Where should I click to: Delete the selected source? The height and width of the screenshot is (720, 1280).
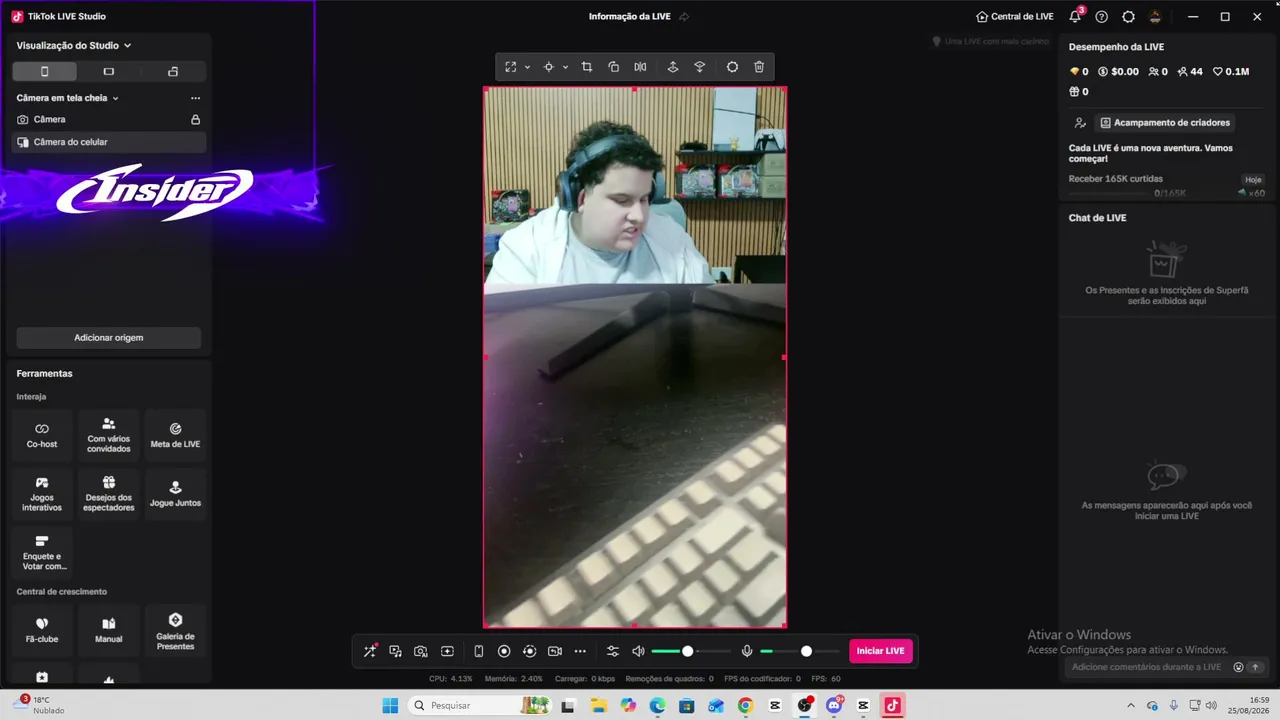point(759,67)
